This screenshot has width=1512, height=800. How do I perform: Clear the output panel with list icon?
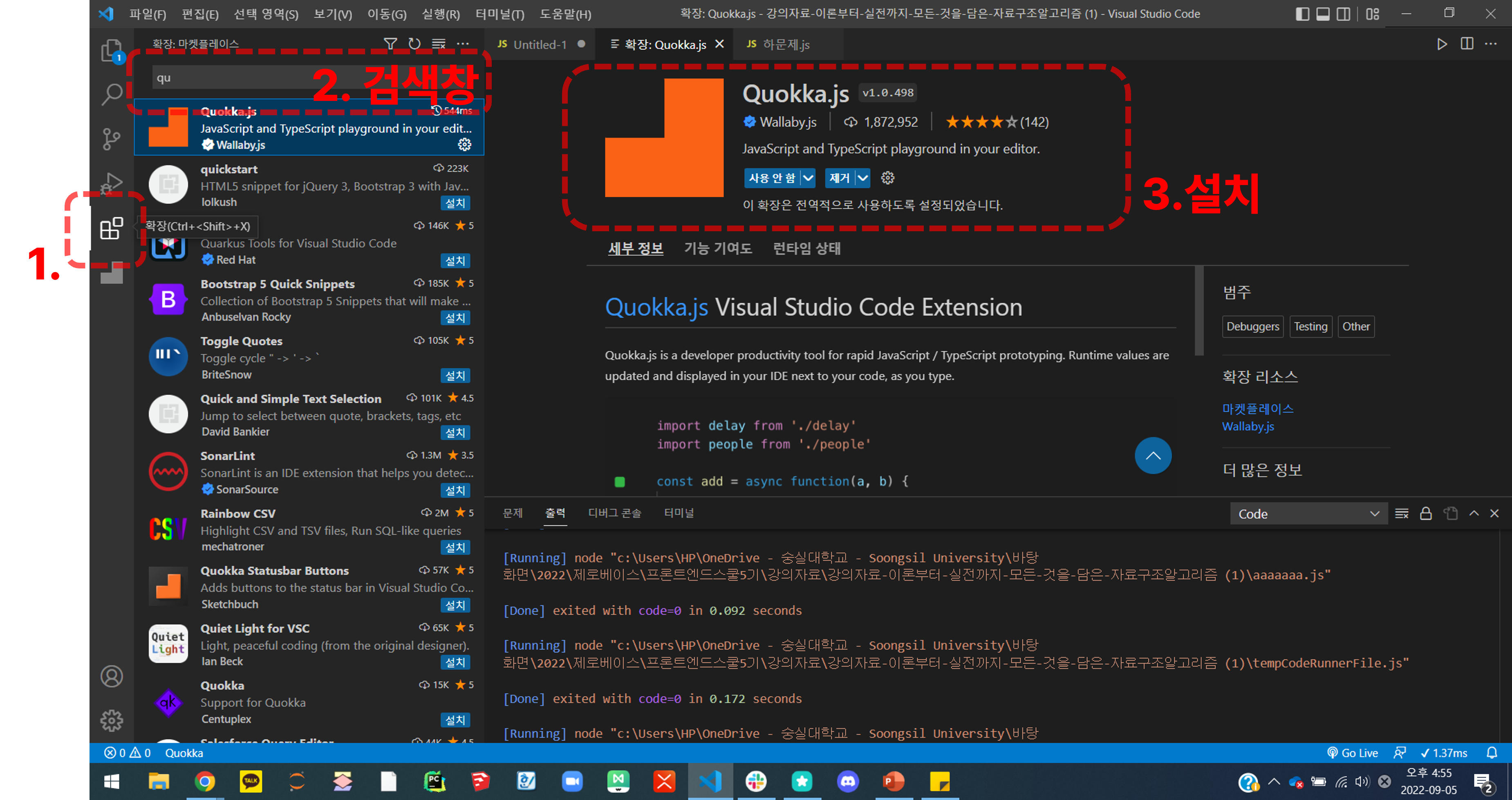click(1401, 514)
